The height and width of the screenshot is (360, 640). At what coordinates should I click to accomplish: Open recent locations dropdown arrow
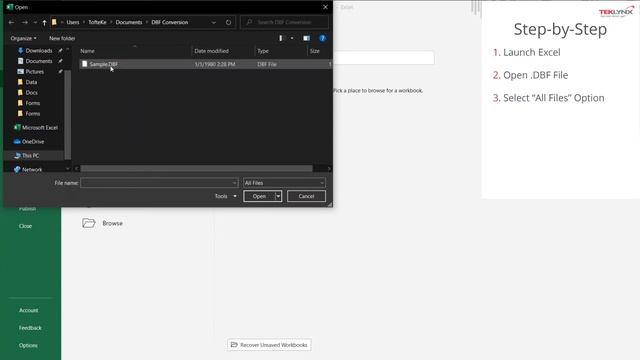point(35,22)
